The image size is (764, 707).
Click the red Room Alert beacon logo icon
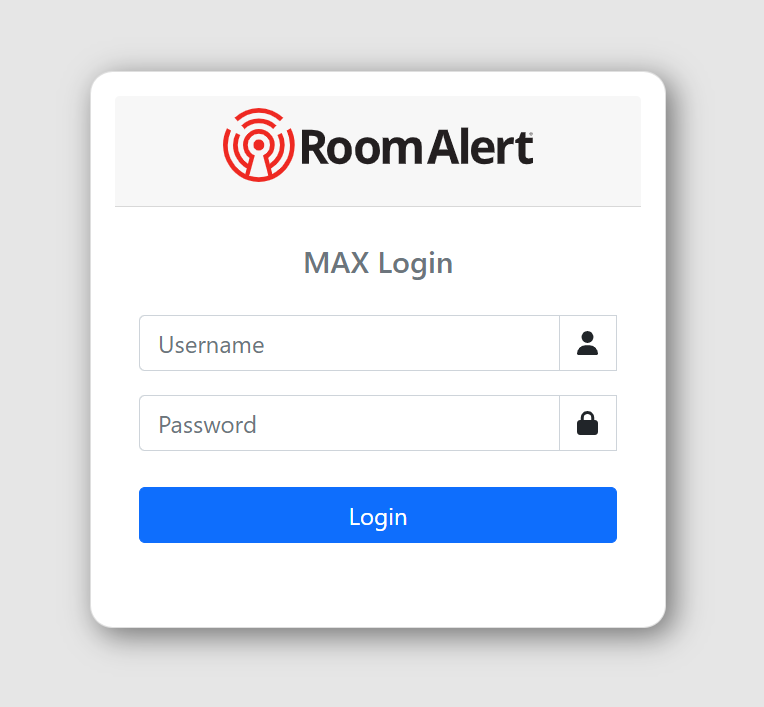coord(259,145)
